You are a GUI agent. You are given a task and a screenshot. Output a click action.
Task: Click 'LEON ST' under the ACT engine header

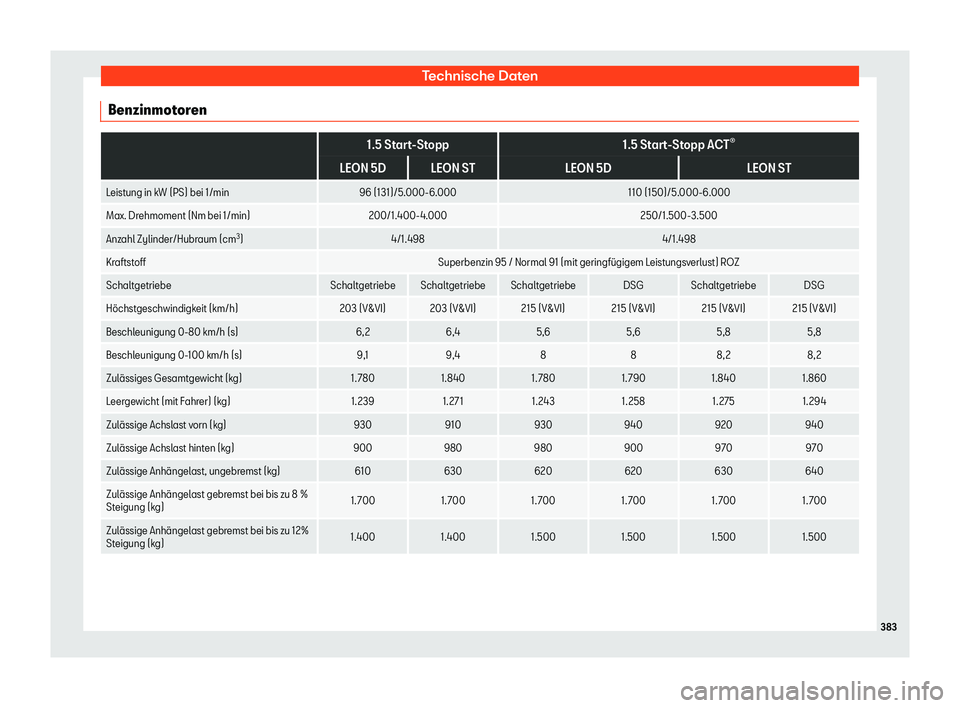pos(769,168)
